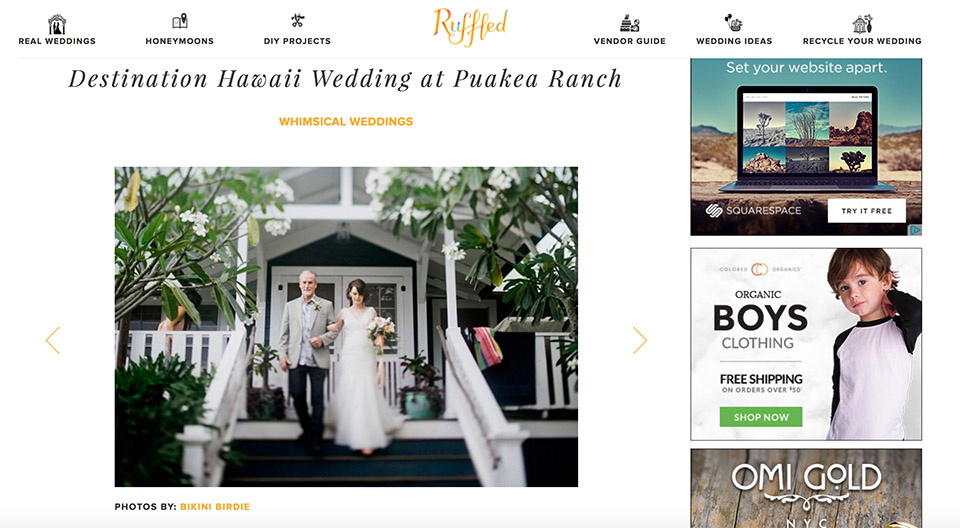
Task: Open the Vendor Guide menu label
Action: (x=629, y=41)
